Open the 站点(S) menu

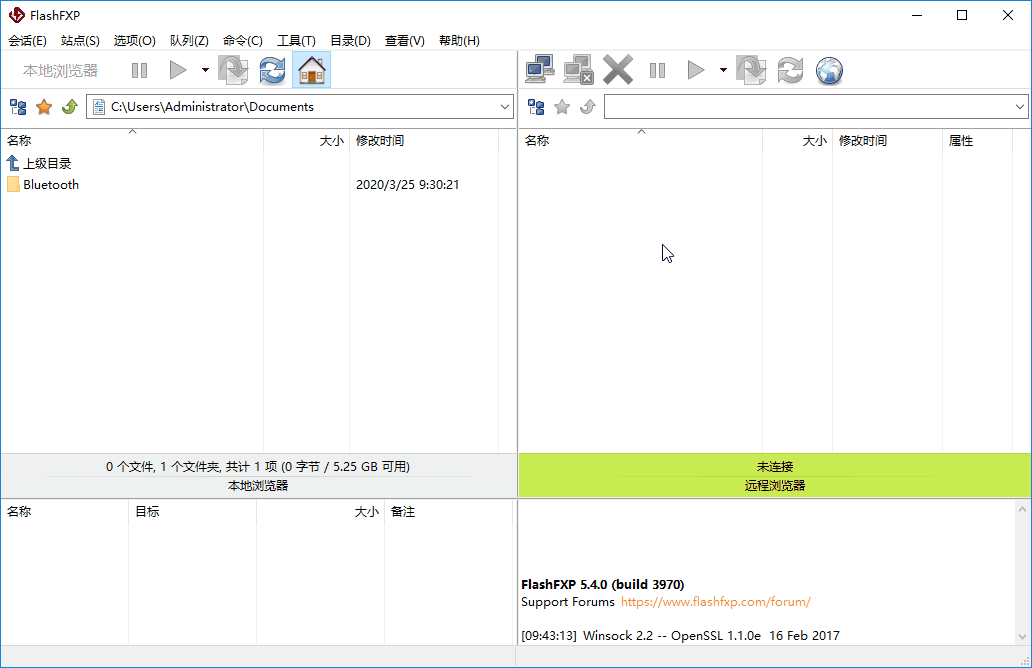(x=80, y=41)
